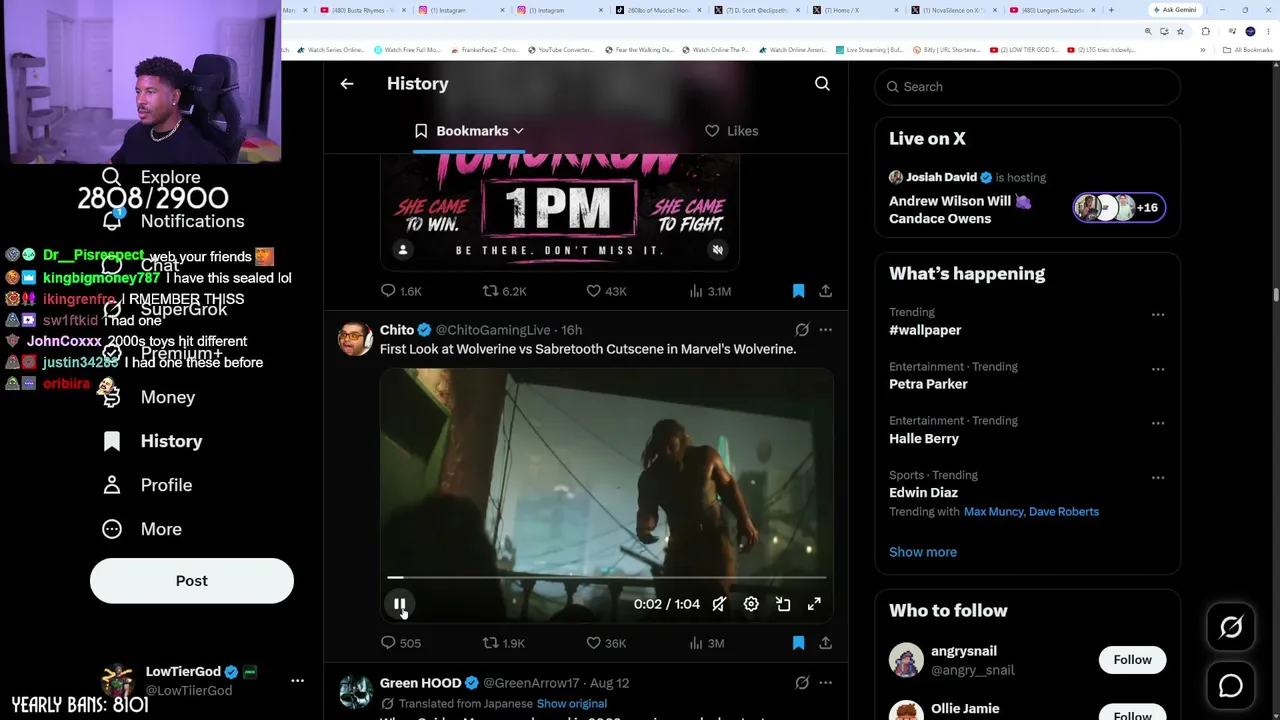Screen dimensions: 1280x720
Task: Open a new browser tab
Action: point(1111,10)
